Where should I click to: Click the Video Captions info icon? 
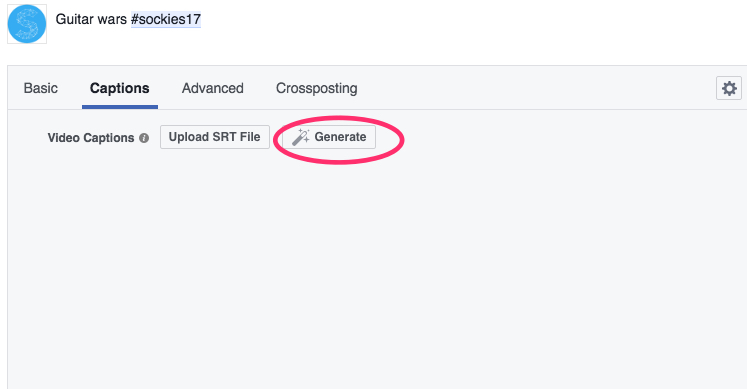pos(144,138)
